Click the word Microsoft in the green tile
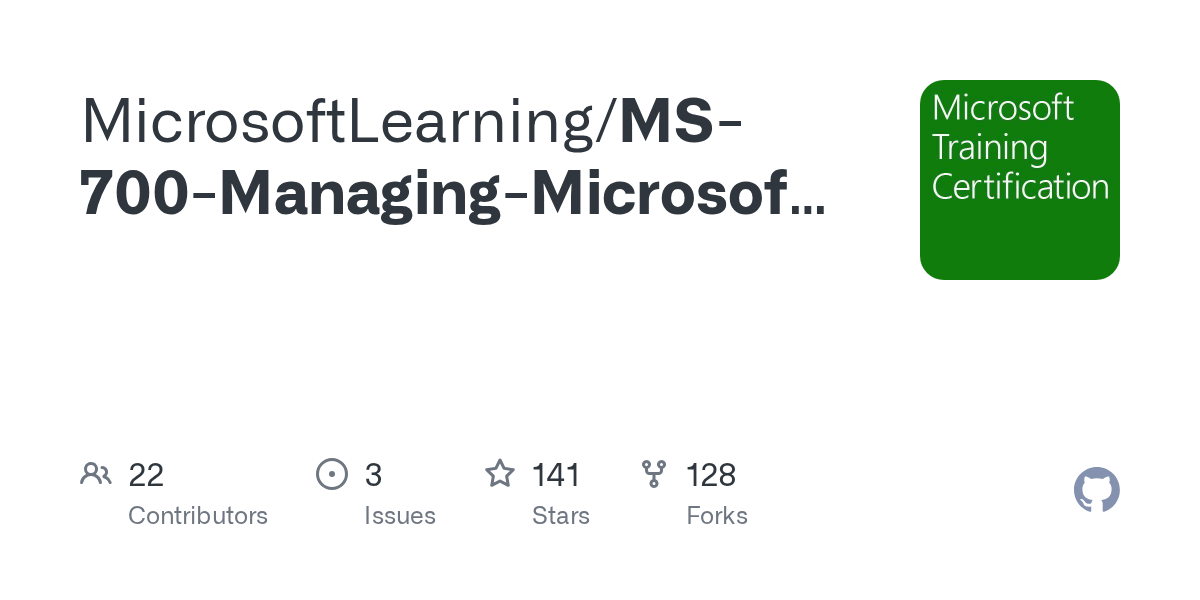1200x600 pixels. point(1002,108)
